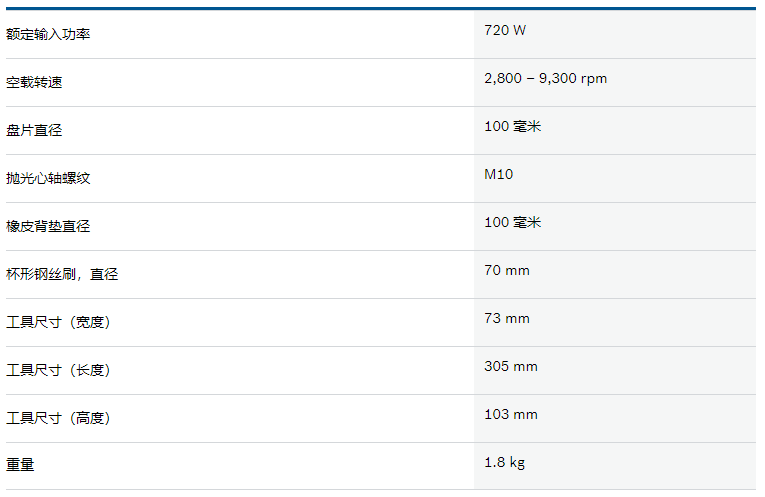
Task: Click the 工具尺寸（宽度）label
Action: click(x=58, y=322)
